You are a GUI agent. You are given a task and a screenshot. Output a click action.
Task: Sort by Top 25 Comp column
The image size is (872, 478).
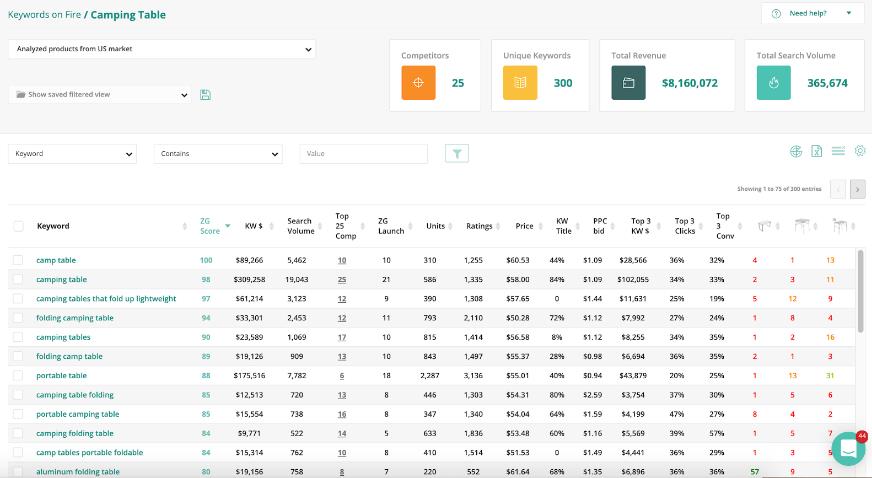[x=345, y=226]
